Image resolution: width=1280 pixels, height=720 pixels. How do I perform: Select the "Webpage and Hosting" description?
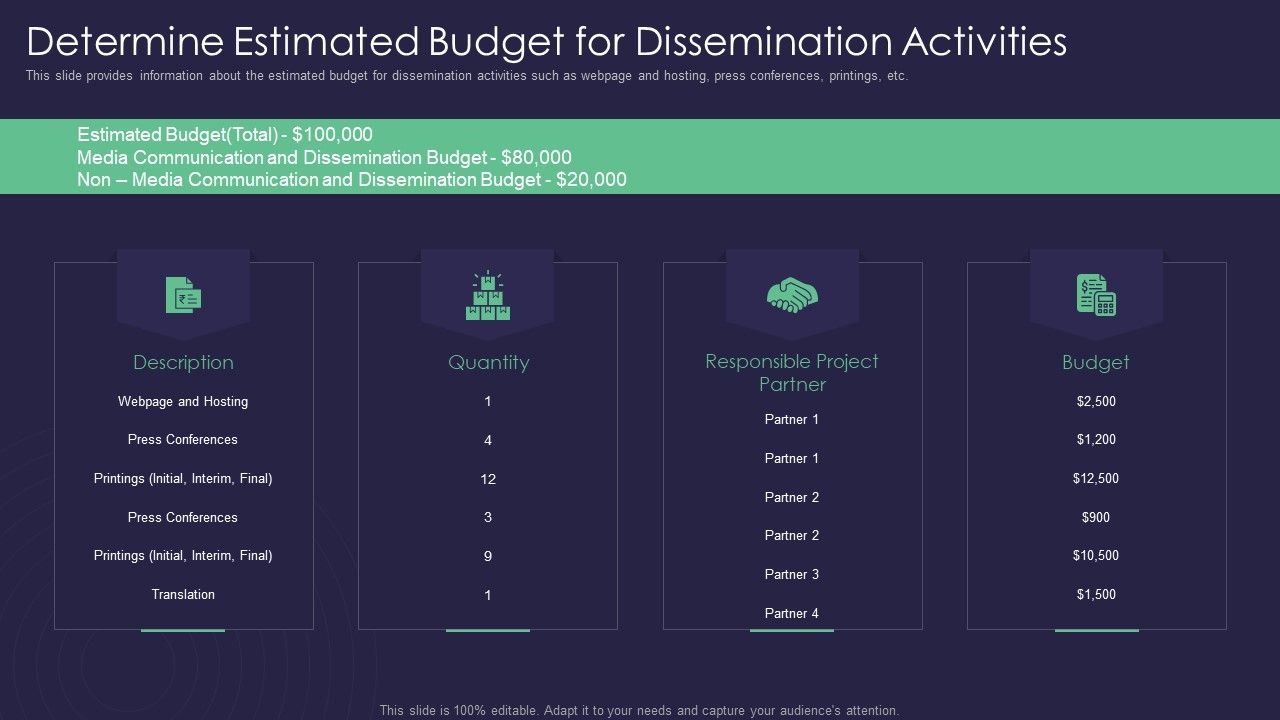coord(183,401)
